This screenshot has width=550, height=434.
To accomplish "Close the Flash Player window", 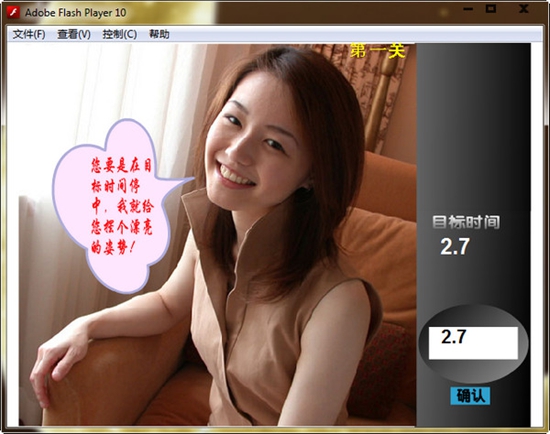I will coord(524,9).
